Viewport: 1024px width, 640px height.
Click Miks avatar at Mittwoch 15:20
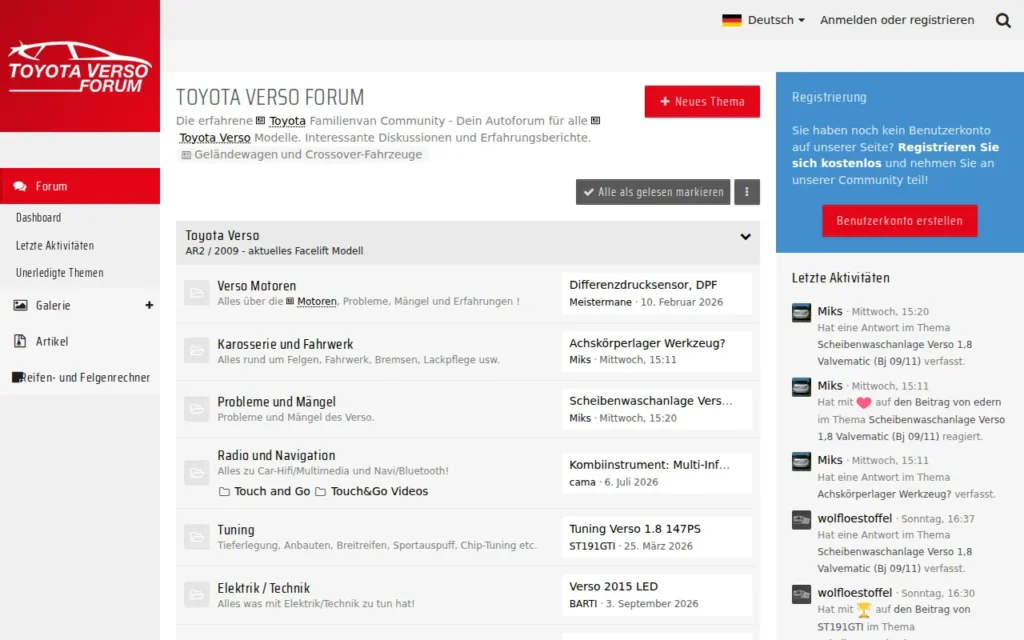point(801,313)
